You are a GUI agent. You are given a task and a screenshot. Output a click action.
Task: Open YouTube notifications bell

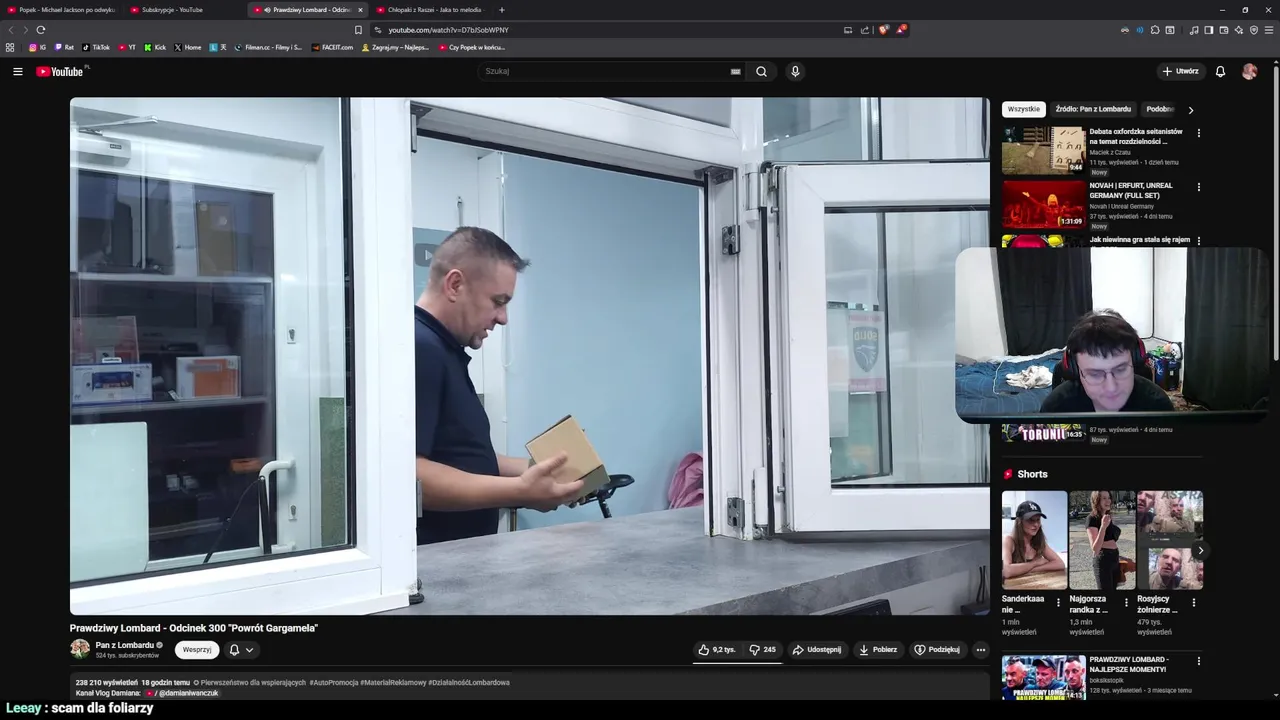pyautogui.click(x=1220, y=71)
